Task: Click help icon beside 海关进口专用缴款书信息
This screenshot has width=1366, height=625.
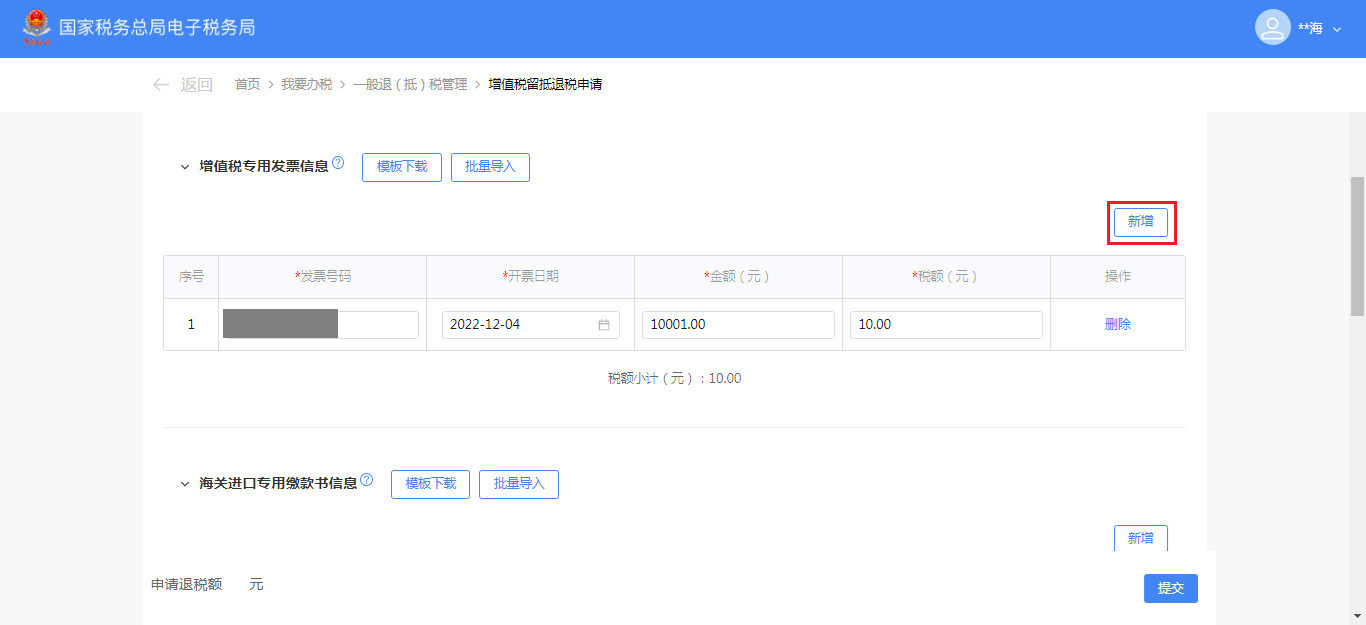Action: point(366,480)
